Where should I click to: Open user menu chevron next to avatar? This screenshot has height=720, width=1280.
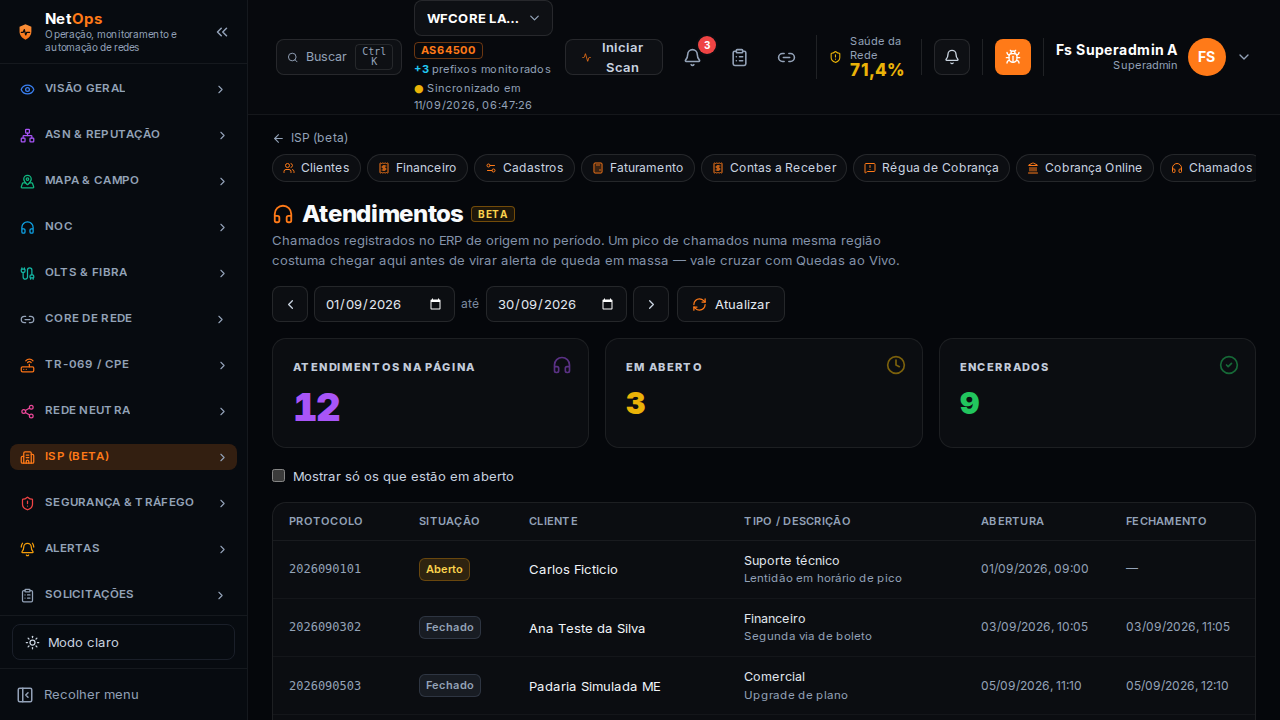pyautogui.click(x=1244, y=57)
